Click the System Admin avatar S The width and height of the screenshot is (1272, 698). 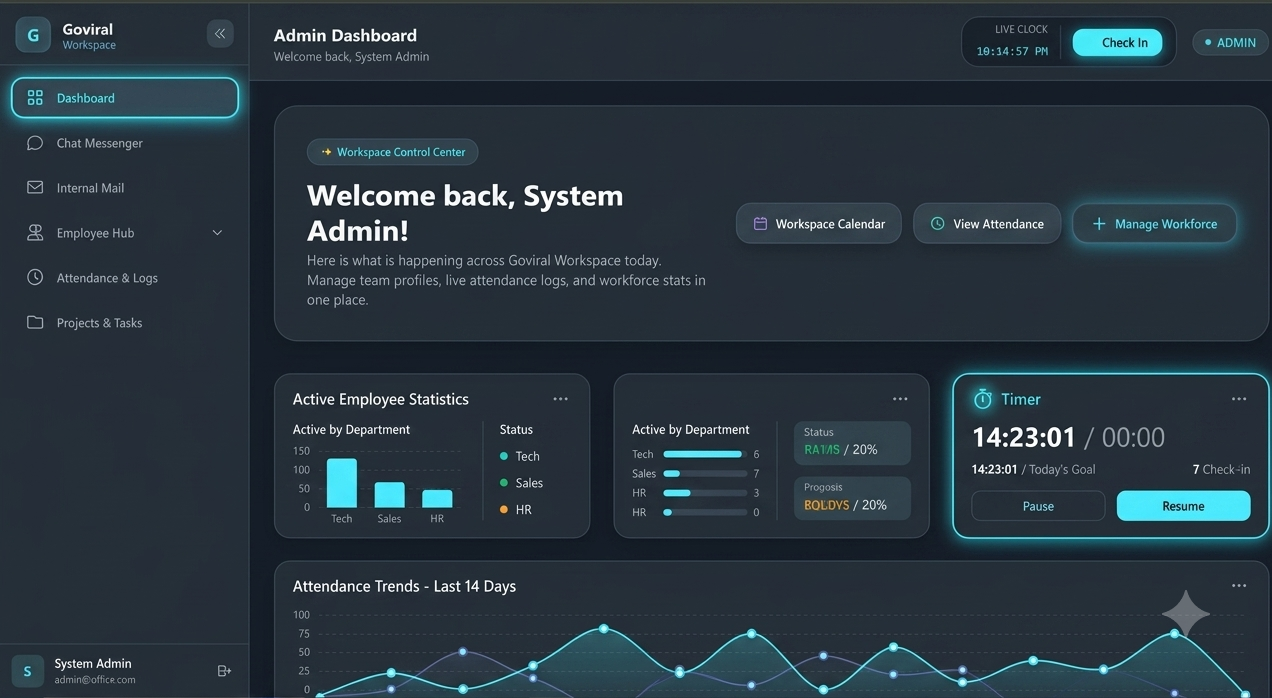click(27, 671)
